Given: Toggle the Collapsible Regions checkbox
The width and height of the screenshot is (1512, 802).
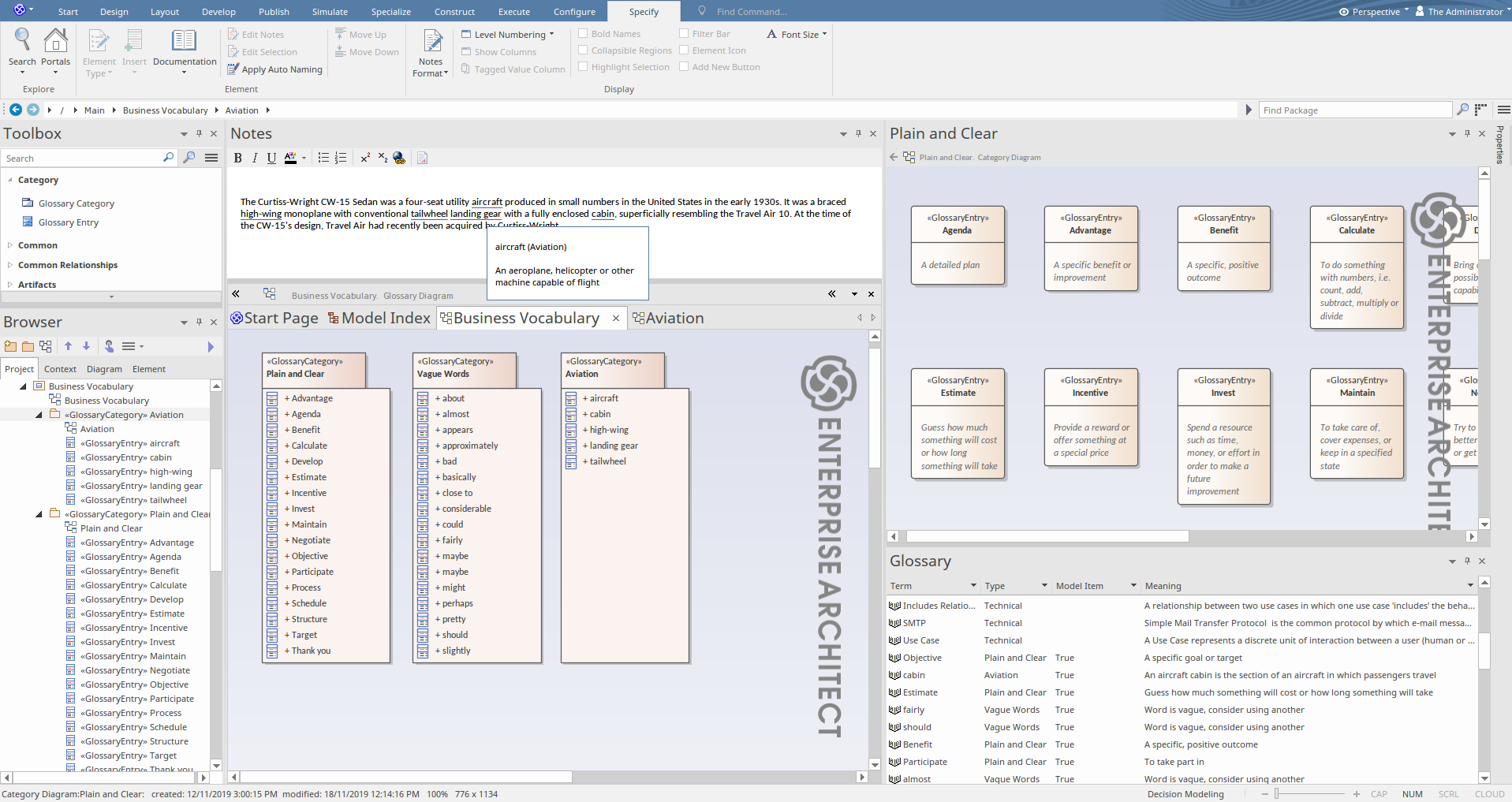Looking at the screenshot, I should point(583,50).
